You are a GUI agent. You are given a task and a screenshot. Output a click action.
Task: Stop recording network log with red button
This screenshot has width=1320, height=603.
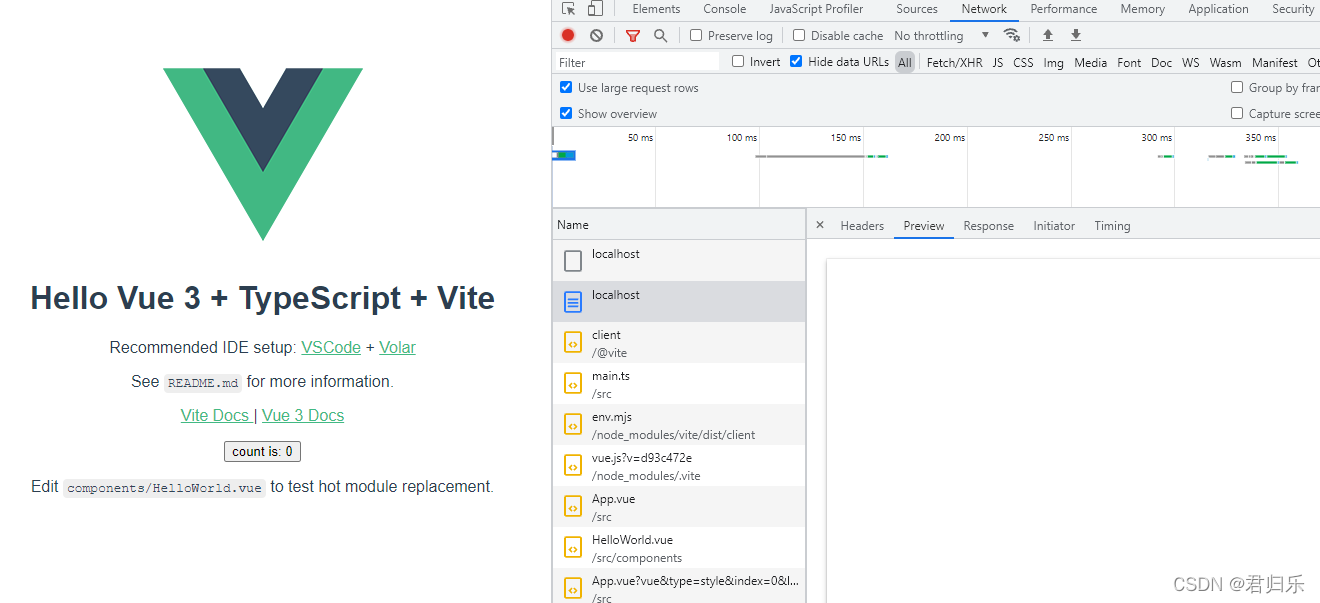pos(568,35)
